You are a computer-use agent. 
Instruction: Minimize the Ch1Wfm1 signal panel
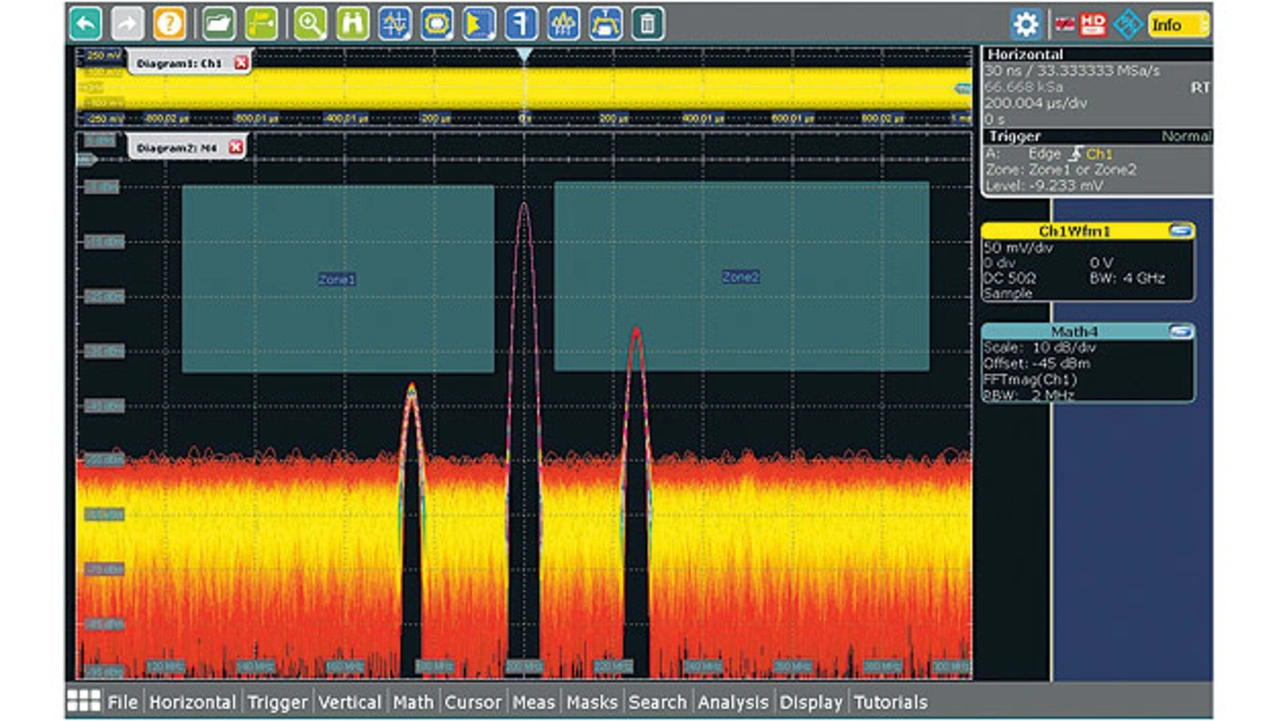1181,231
